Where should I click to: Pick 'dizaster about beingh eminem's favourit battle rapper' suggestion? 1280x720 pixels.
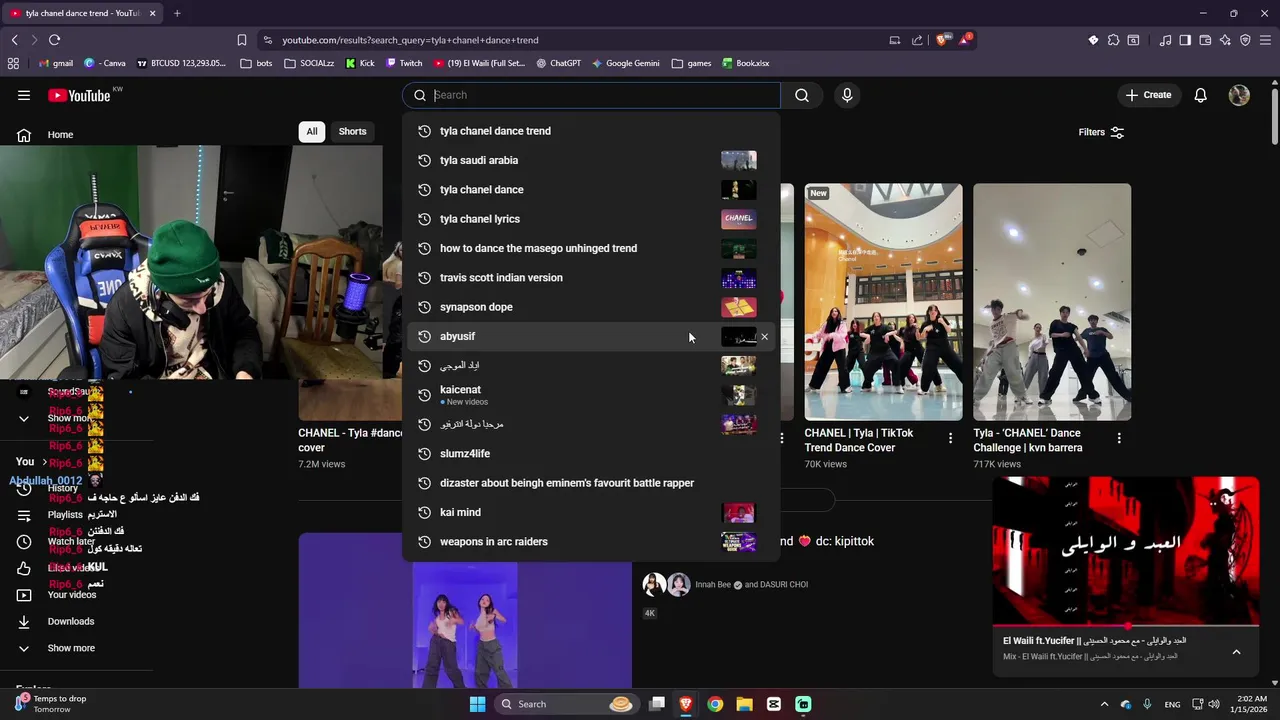tap(590, 483)
